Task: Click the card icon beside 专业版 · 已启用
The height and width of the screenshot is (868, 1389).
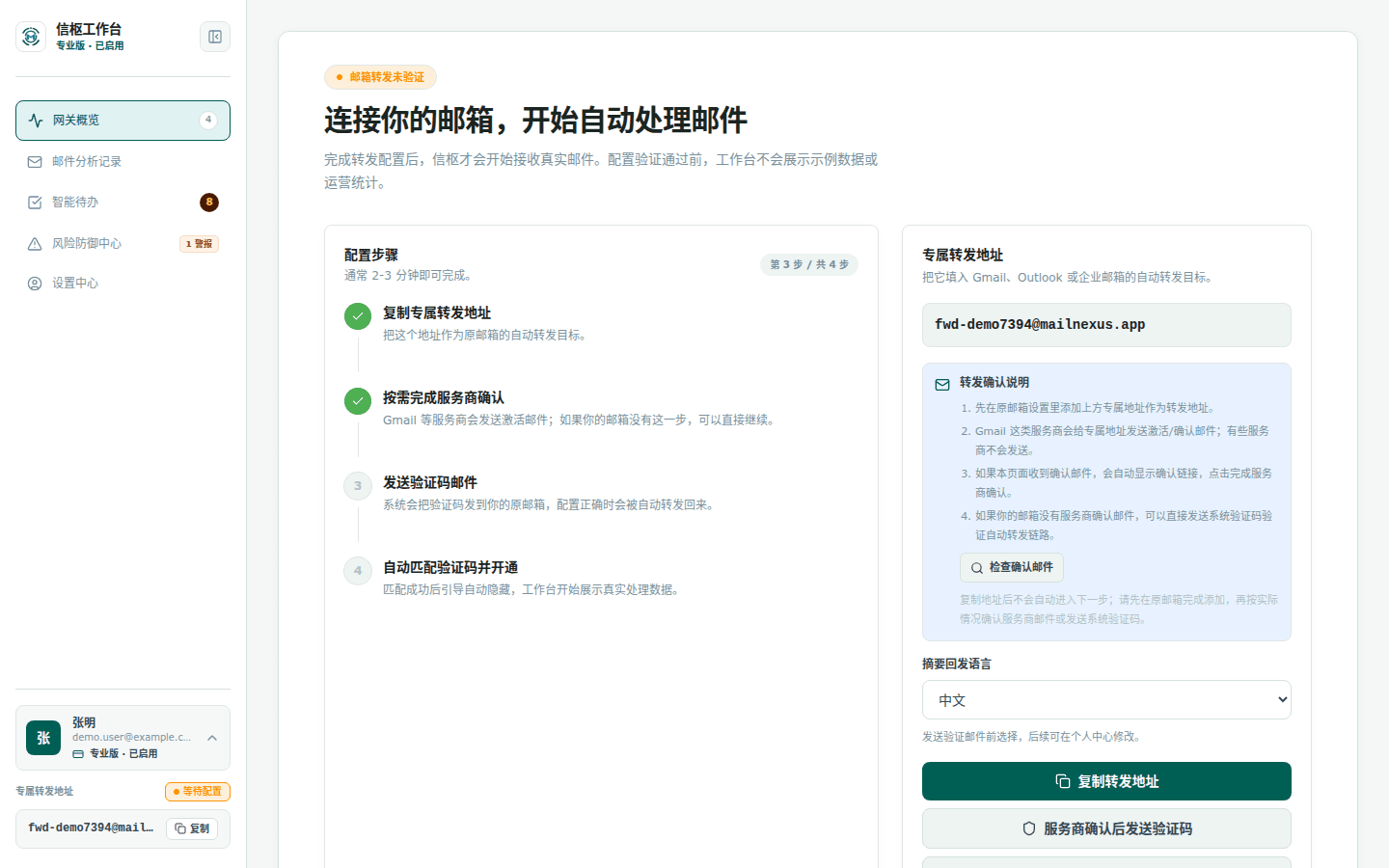Action: point(78,754)
